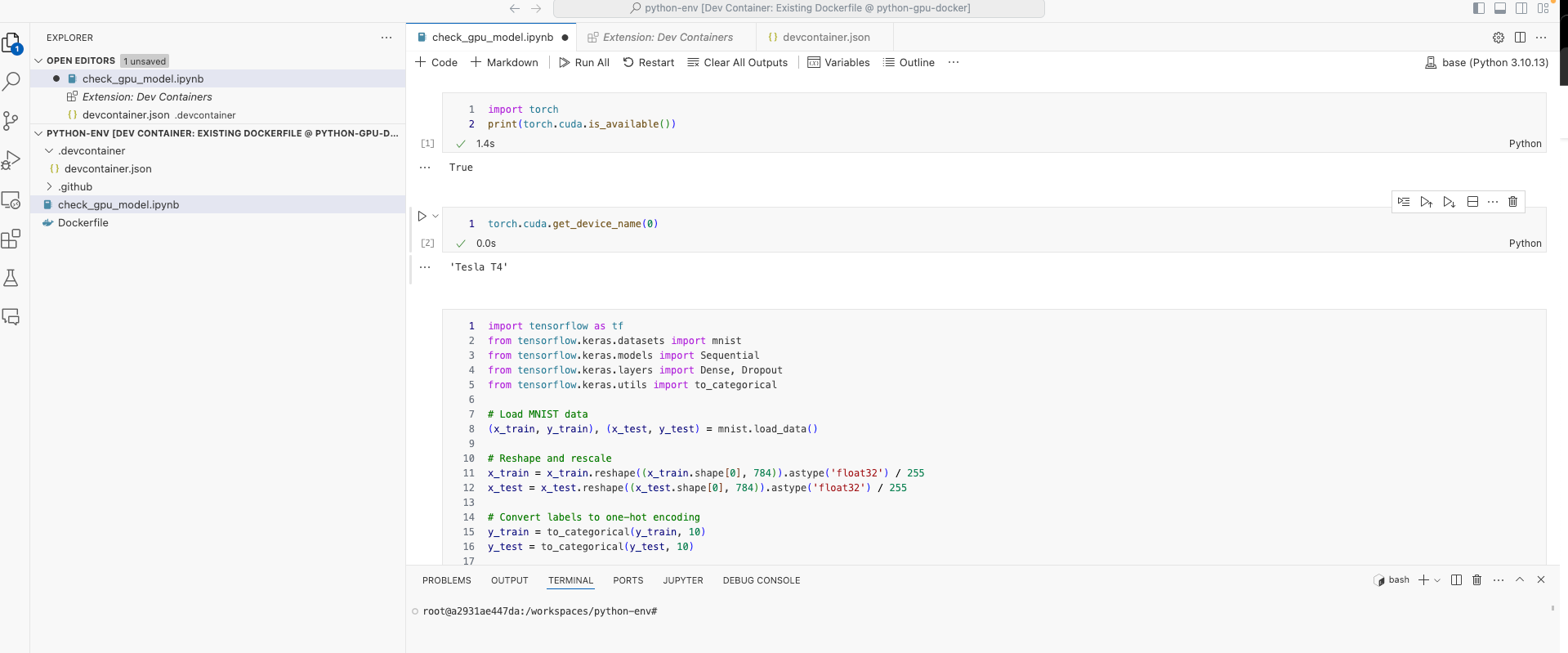This screenshot has height=653, width=1568.
Task: Toggle the bottom panel visibility
Action: pyautogui.click(x=1500, y=8)
